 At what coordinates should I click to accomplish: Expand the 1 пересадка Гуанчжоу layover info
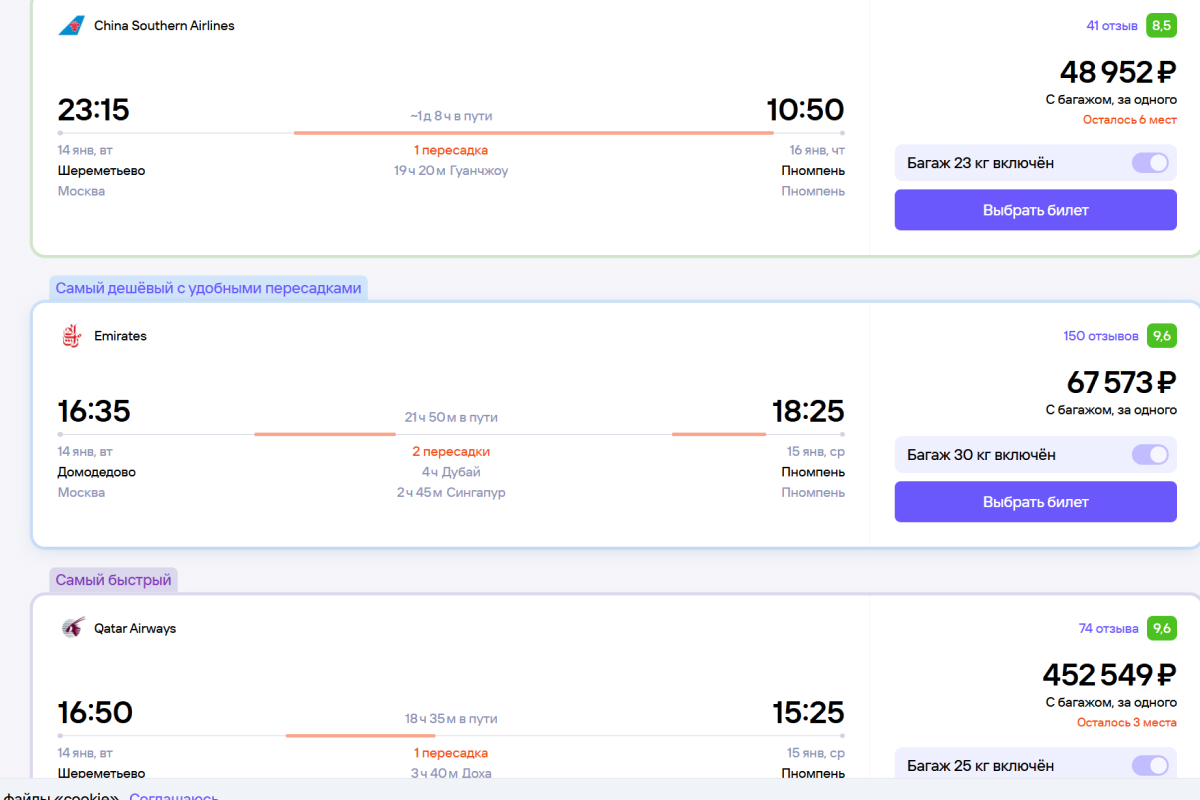(451, 150)
